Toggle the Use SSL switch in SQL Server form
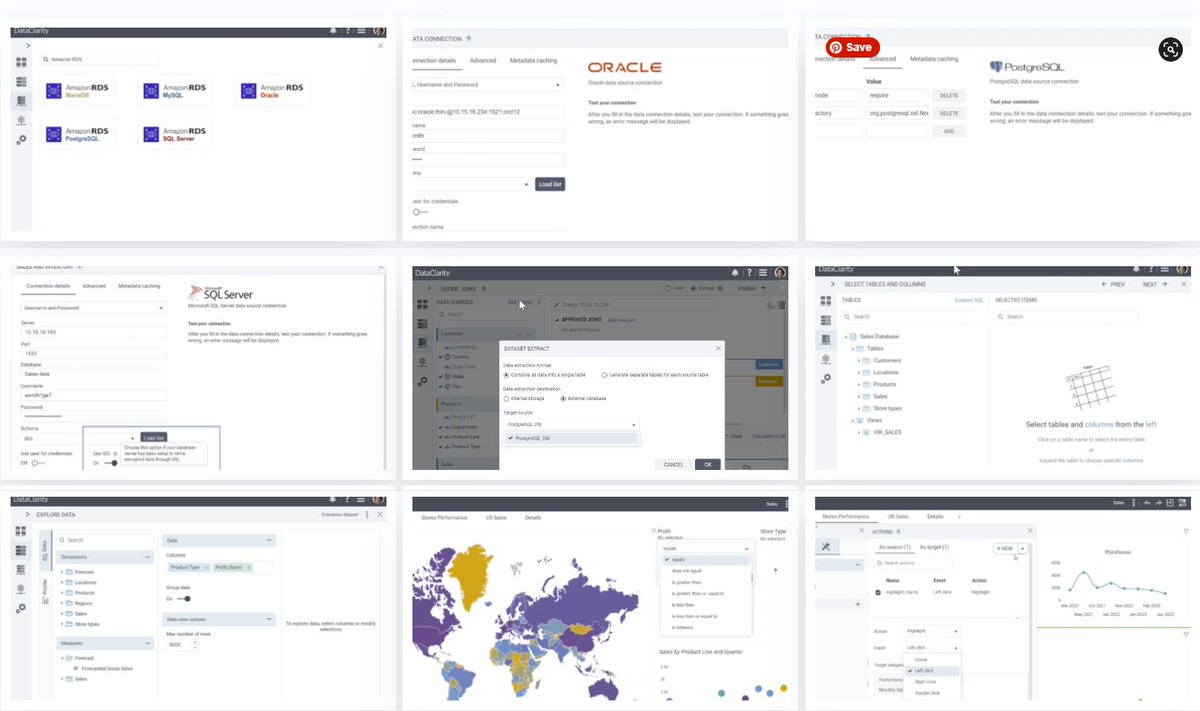1200x711 pixels. (111, 463)
